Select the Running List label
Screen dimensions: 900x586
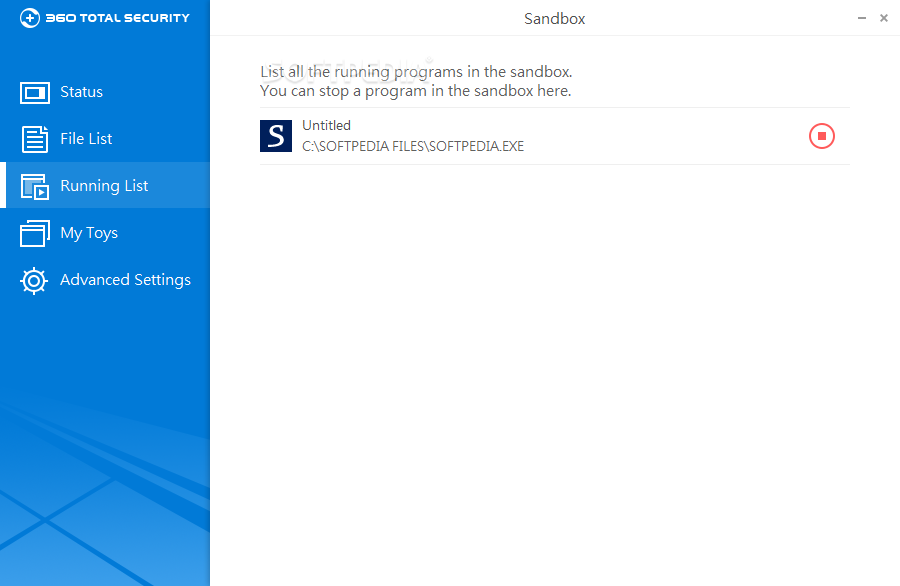click(x=104, y=186)
